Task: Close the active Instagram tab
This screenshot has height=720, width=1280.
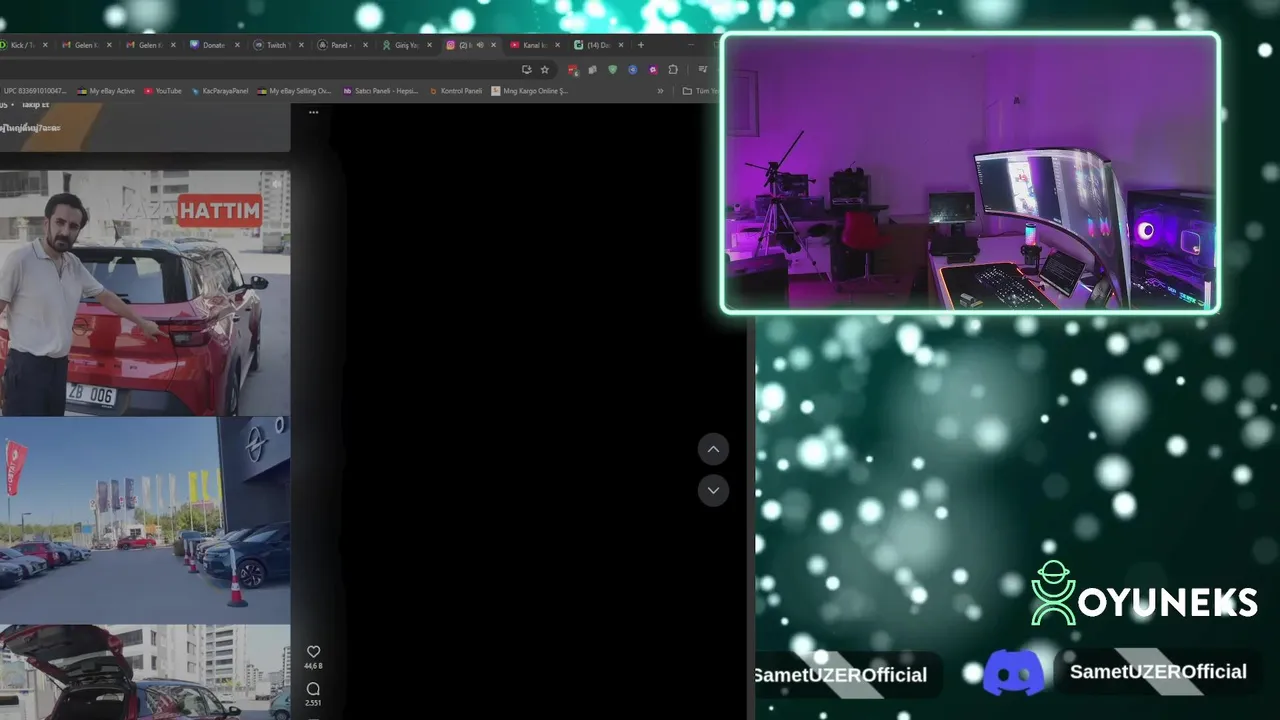Action: [493, 45]
